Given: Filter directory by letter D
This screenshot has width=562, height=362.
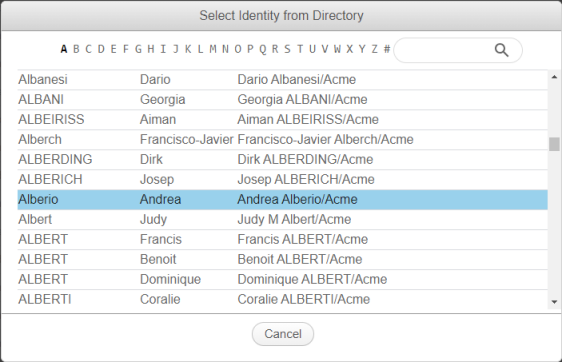Looking at the screenshot, I should click(x=101, y=49).
